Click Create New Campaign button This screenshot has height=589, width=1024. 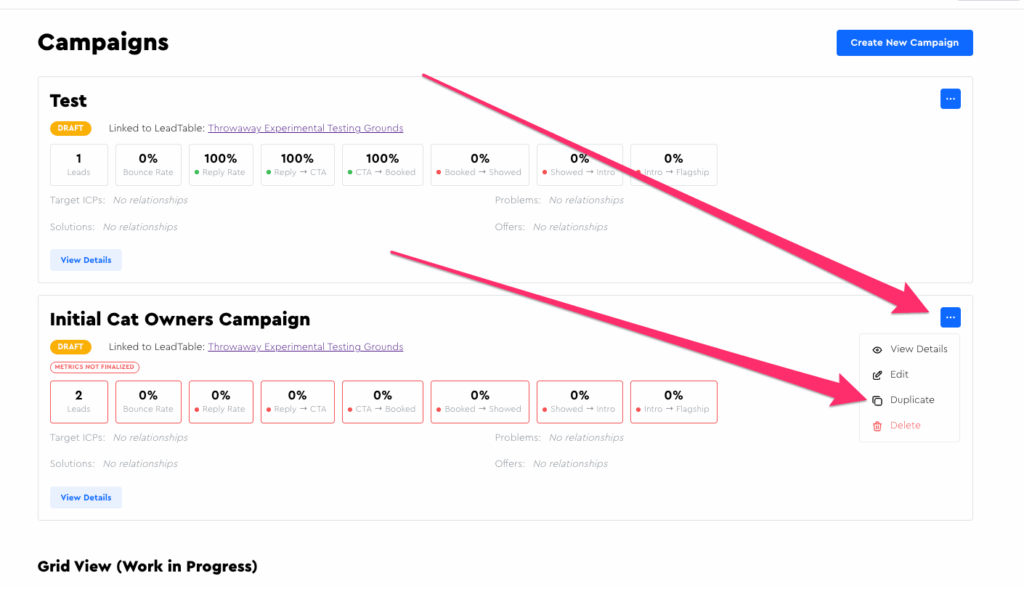click(904, 43)
